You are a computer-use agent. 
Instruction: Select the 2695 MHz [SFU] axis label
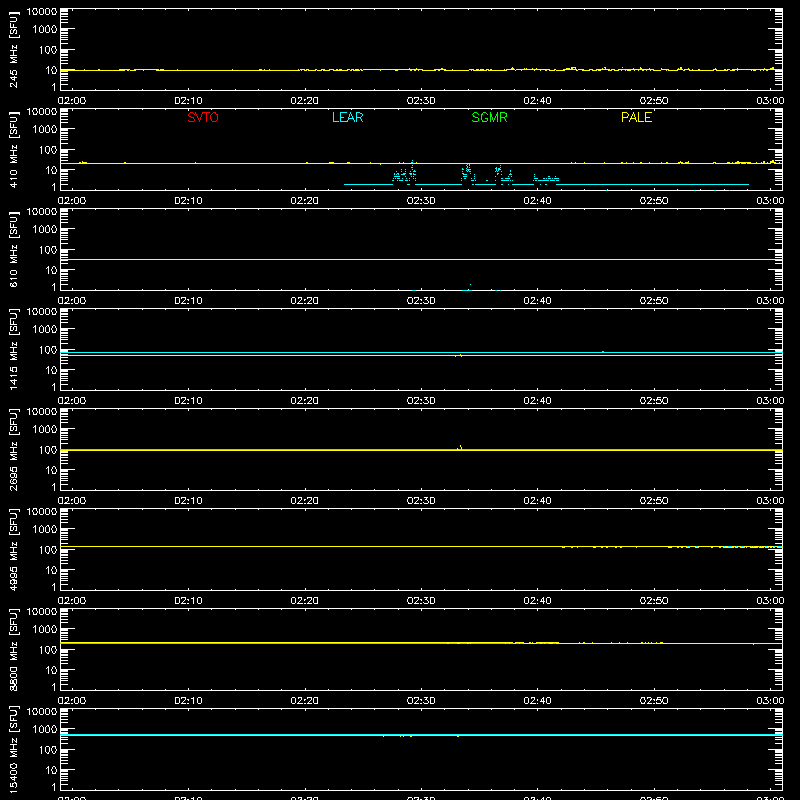[13, 449]
